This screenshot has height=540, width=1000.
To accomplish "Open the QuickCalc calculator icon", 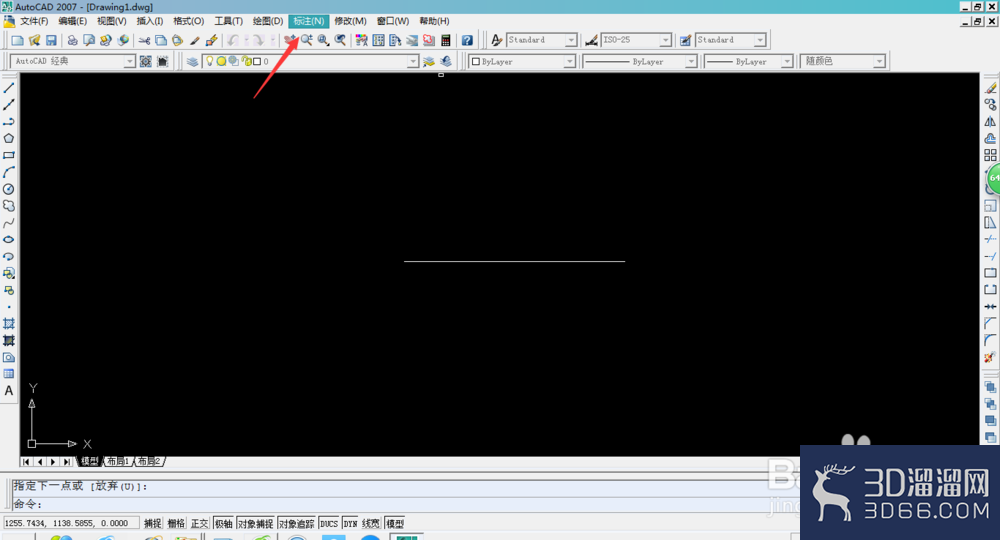I will point(446,40).
